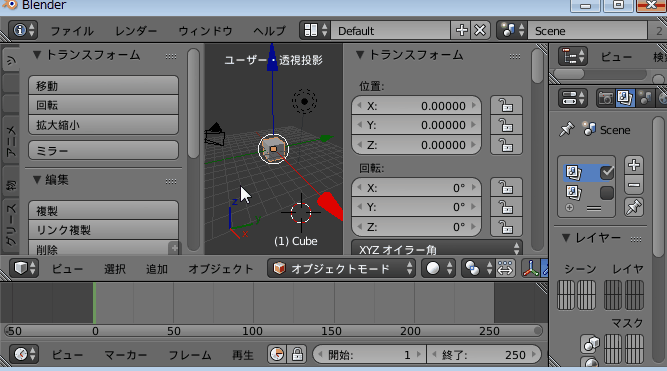667x371 pixels.
Task: Collapse the properties トランスフォーム panel
Action: coord(360,55)
